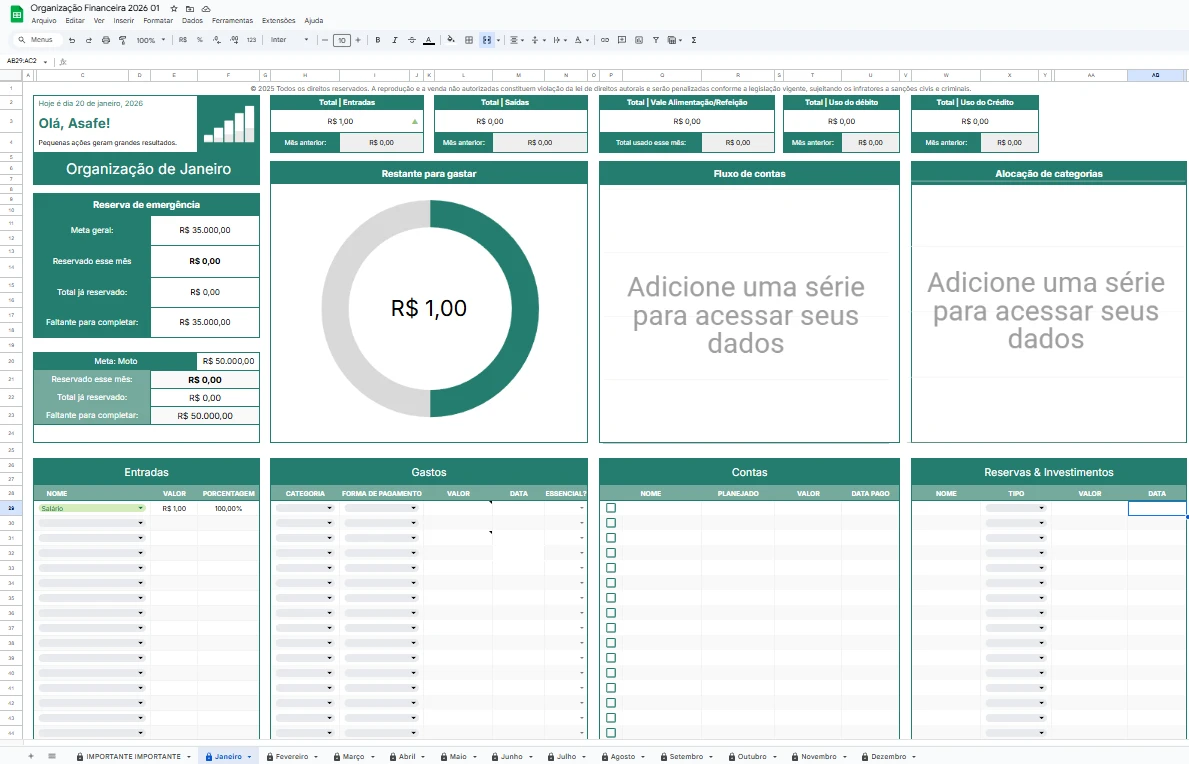Click the functions sigma icon
This screenshot has width=1189, height=764.
[x=694, y=40]
